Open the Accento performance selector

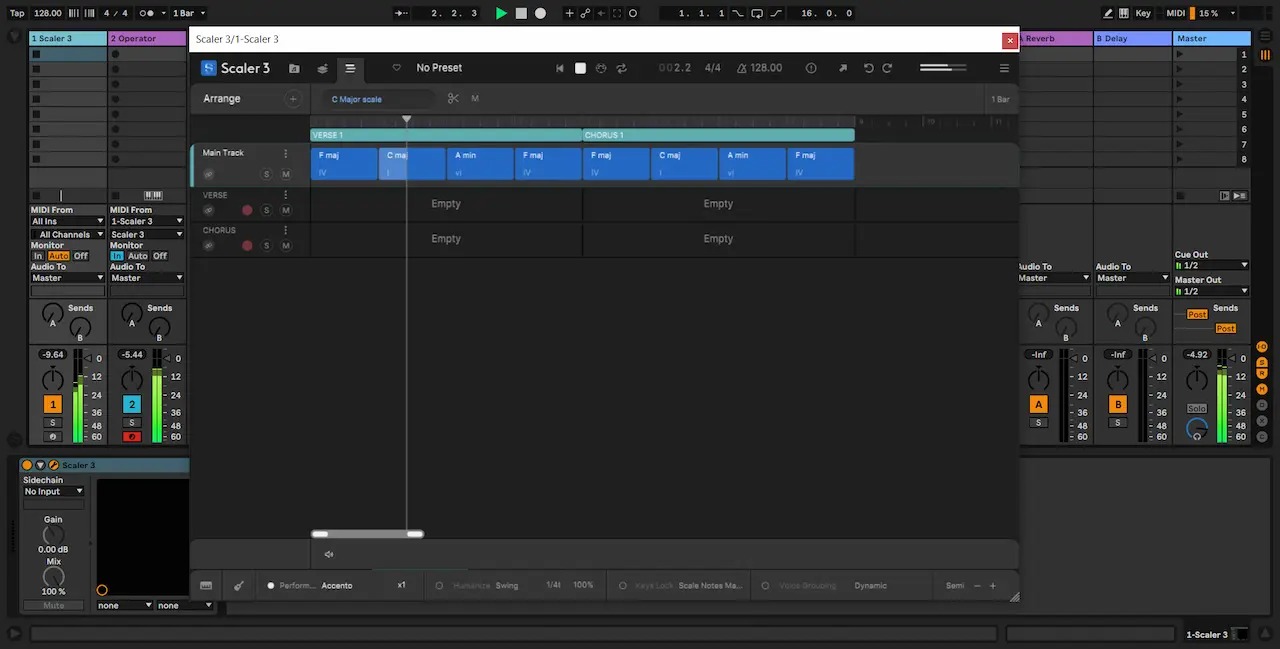[x=337, y=585]
